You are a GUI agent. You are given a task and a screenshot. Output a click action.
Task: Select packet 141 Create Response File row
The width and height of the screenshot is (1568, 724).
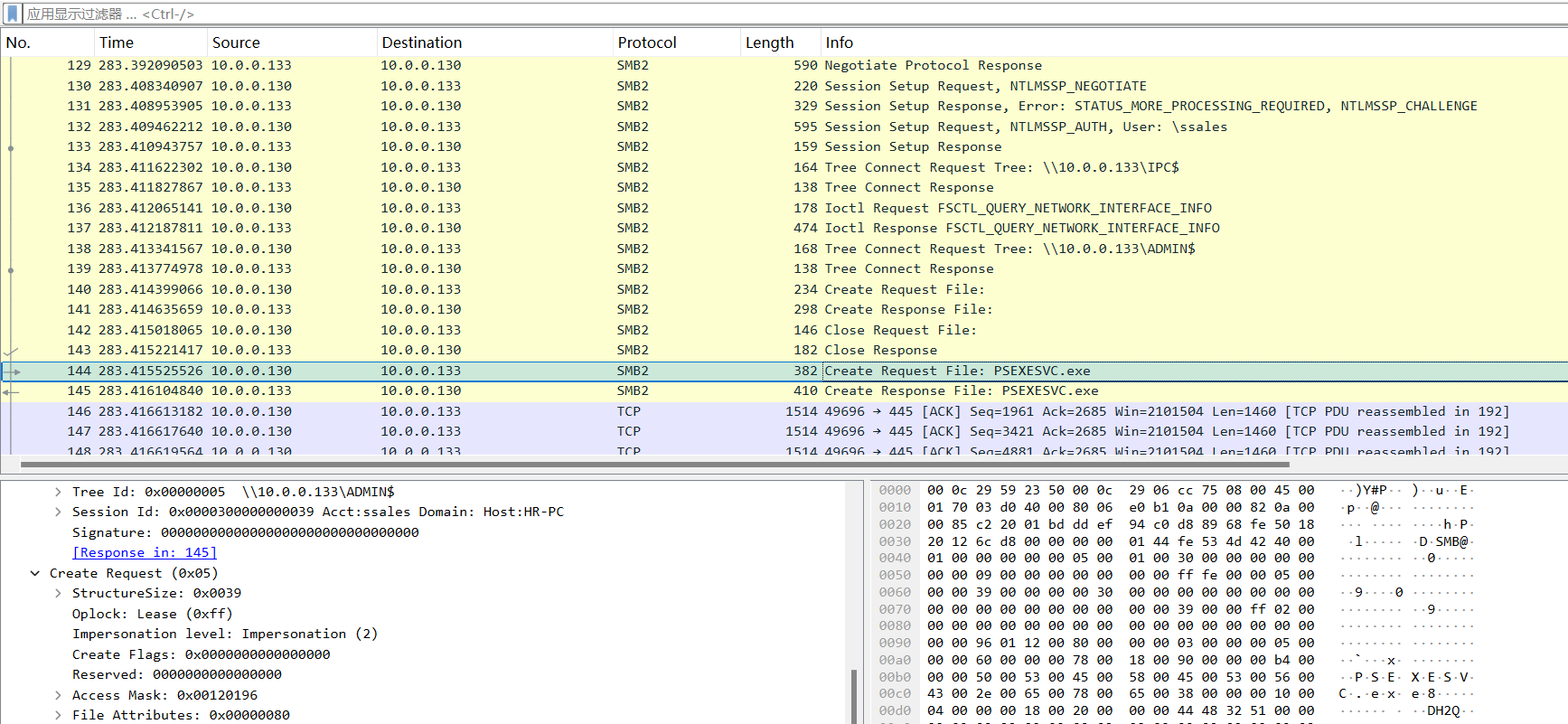(x=784, y=309)
